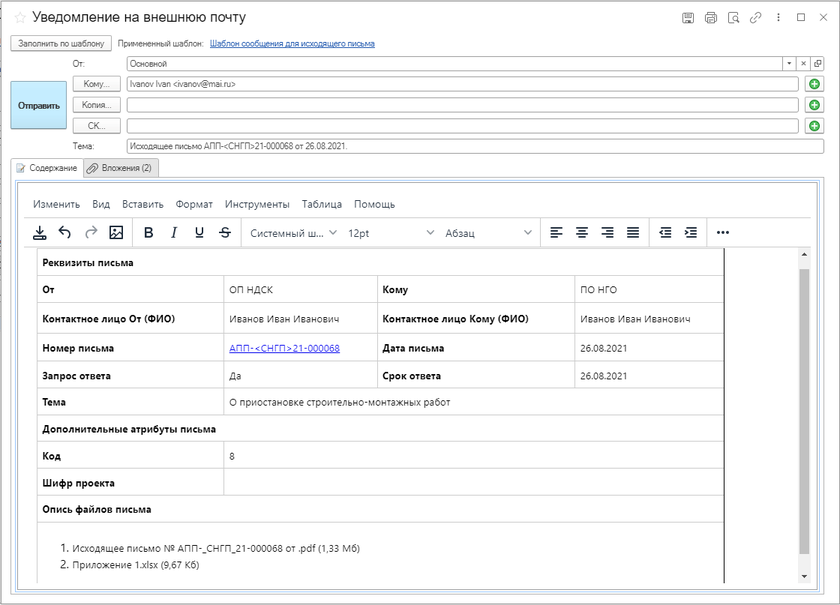This screenshot has width=840, height=605.
Task: Click the download/save icon in editor toolbar
Action: [x=40, y=233]
